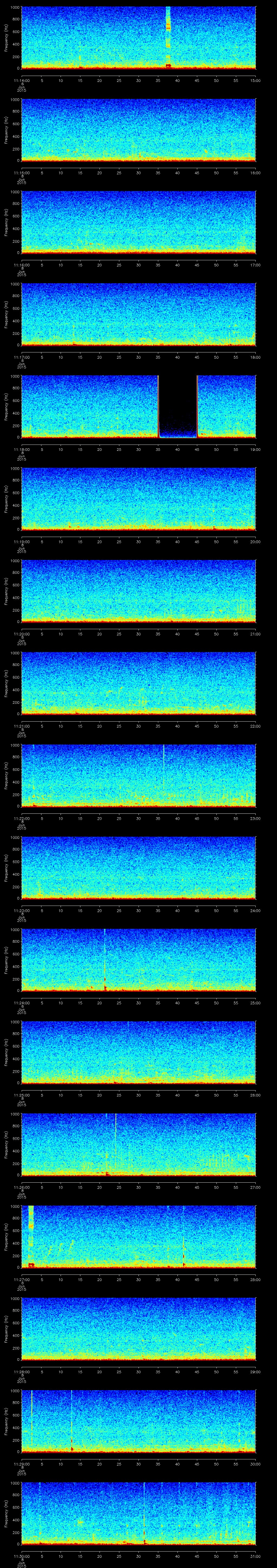Click the "30:00" end time label

[256, 1464]
